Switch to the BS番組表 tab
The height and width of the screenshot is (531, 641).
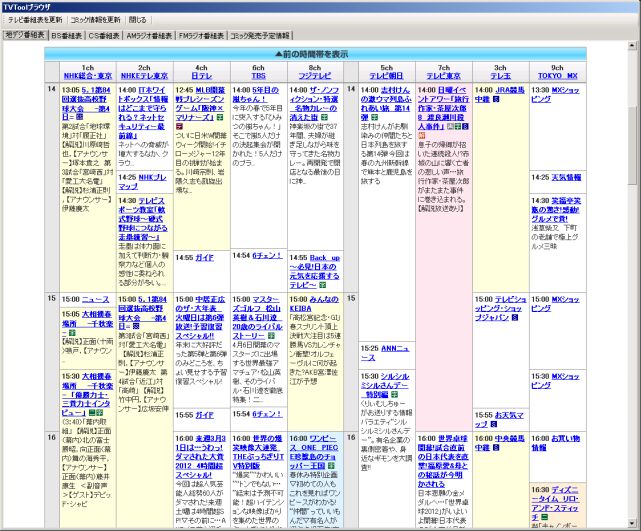66,36
